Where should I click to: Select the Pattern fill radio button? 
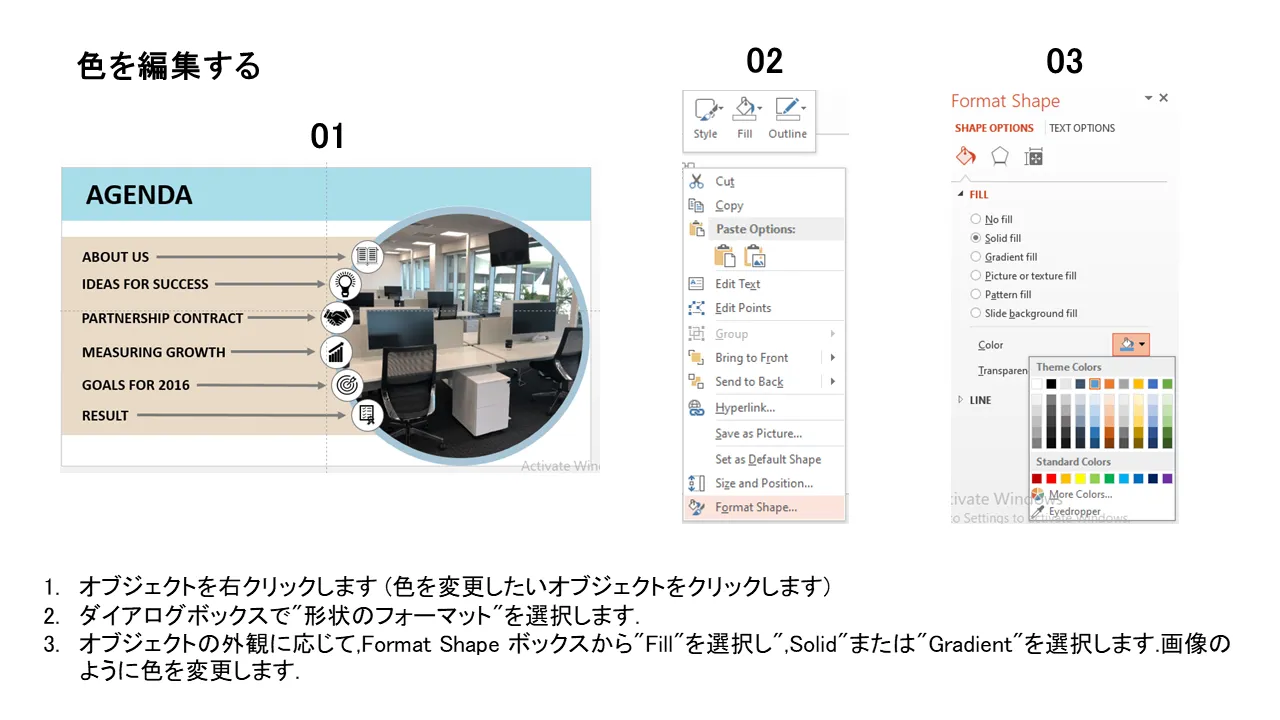click(976, 295)
